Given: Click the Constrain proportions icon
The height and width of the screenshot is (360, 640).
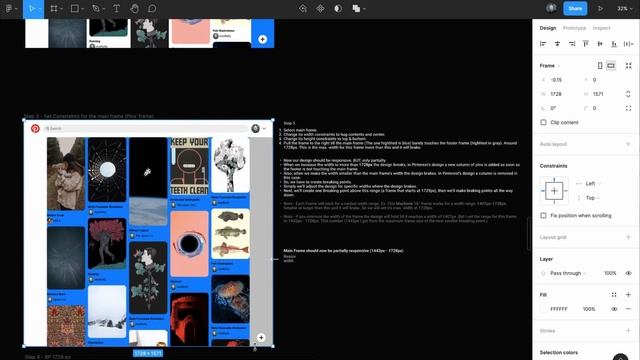Looking at the screenshot, I should pyautogui.click(x=628, y=94).
